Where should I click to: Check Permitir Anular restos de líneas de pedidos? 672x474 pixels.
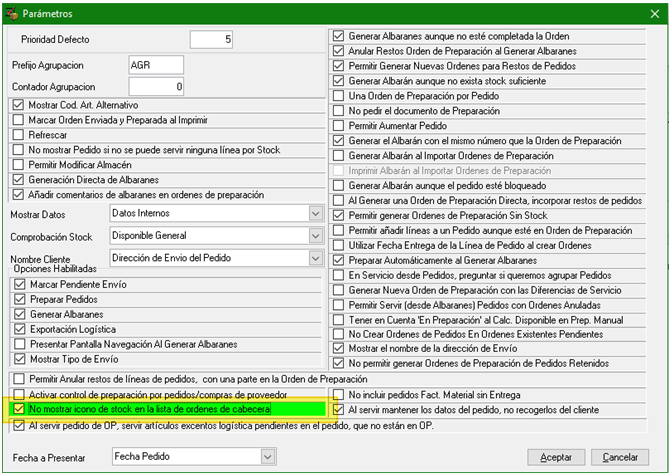coord(19,379)
